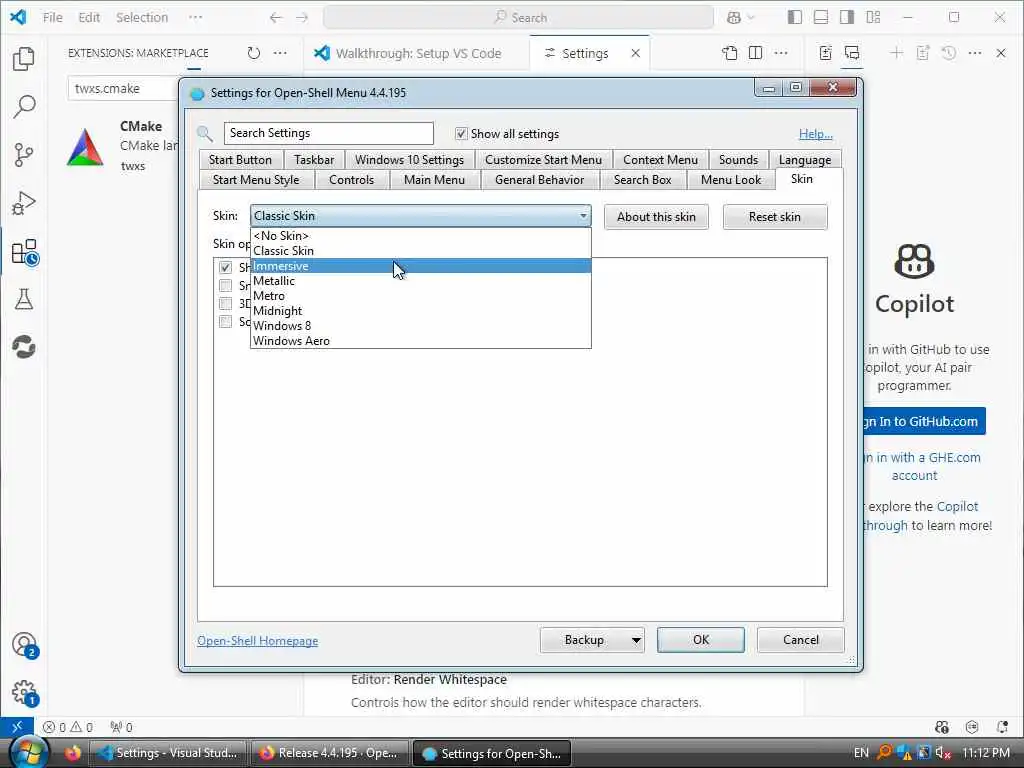This screenshot has width=1024, height=768.
Task: Open Source Control view in VS Code
Action: pos(24,155)
